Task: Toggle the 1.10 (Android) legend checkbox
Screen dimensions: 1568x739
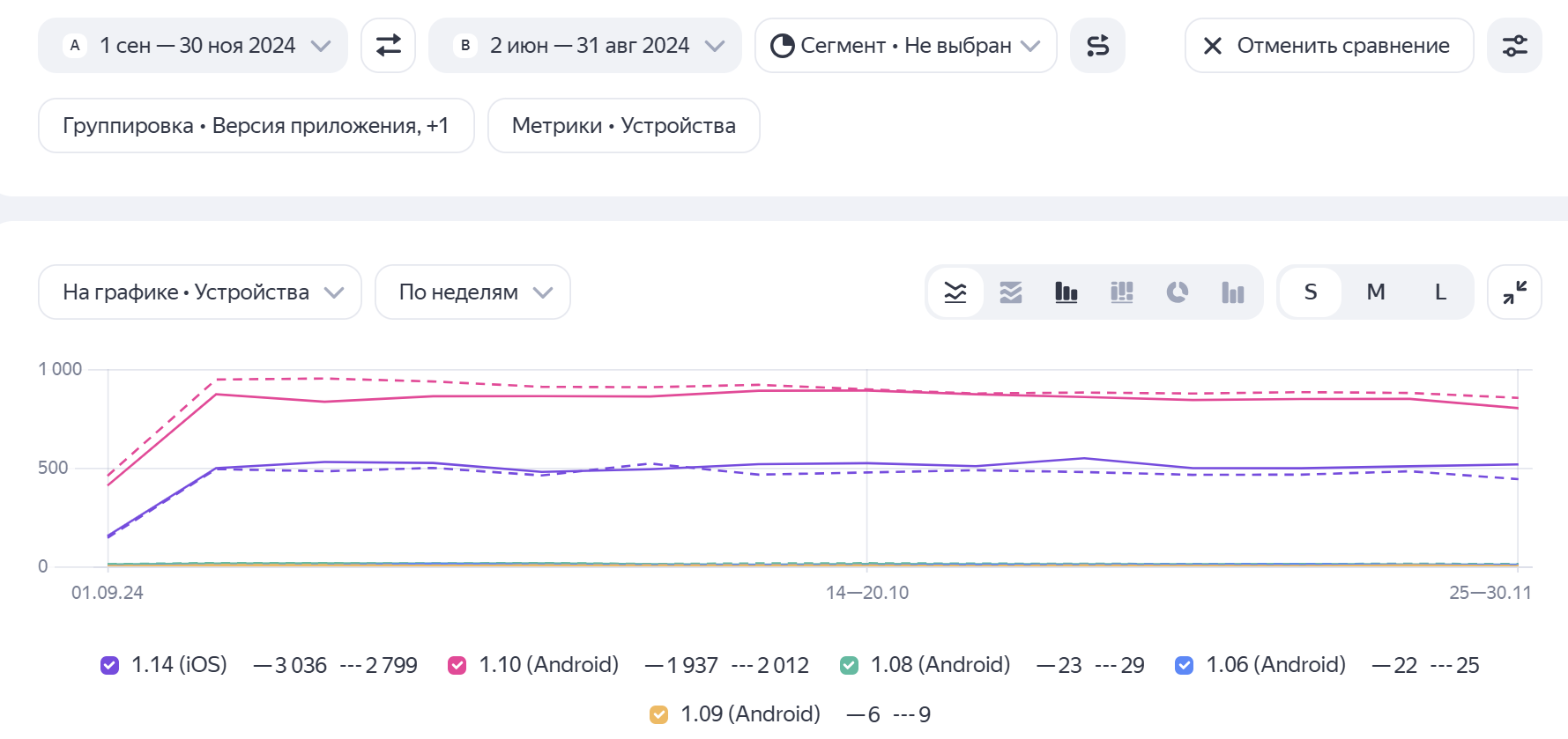Action: point(457,666)
